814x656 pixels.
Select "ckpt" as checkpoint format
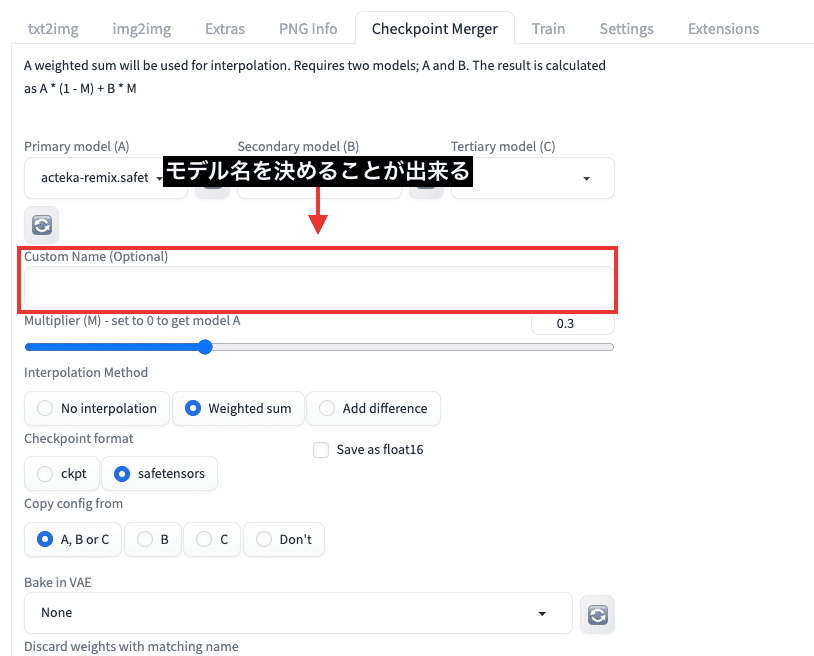click(61, 473)
